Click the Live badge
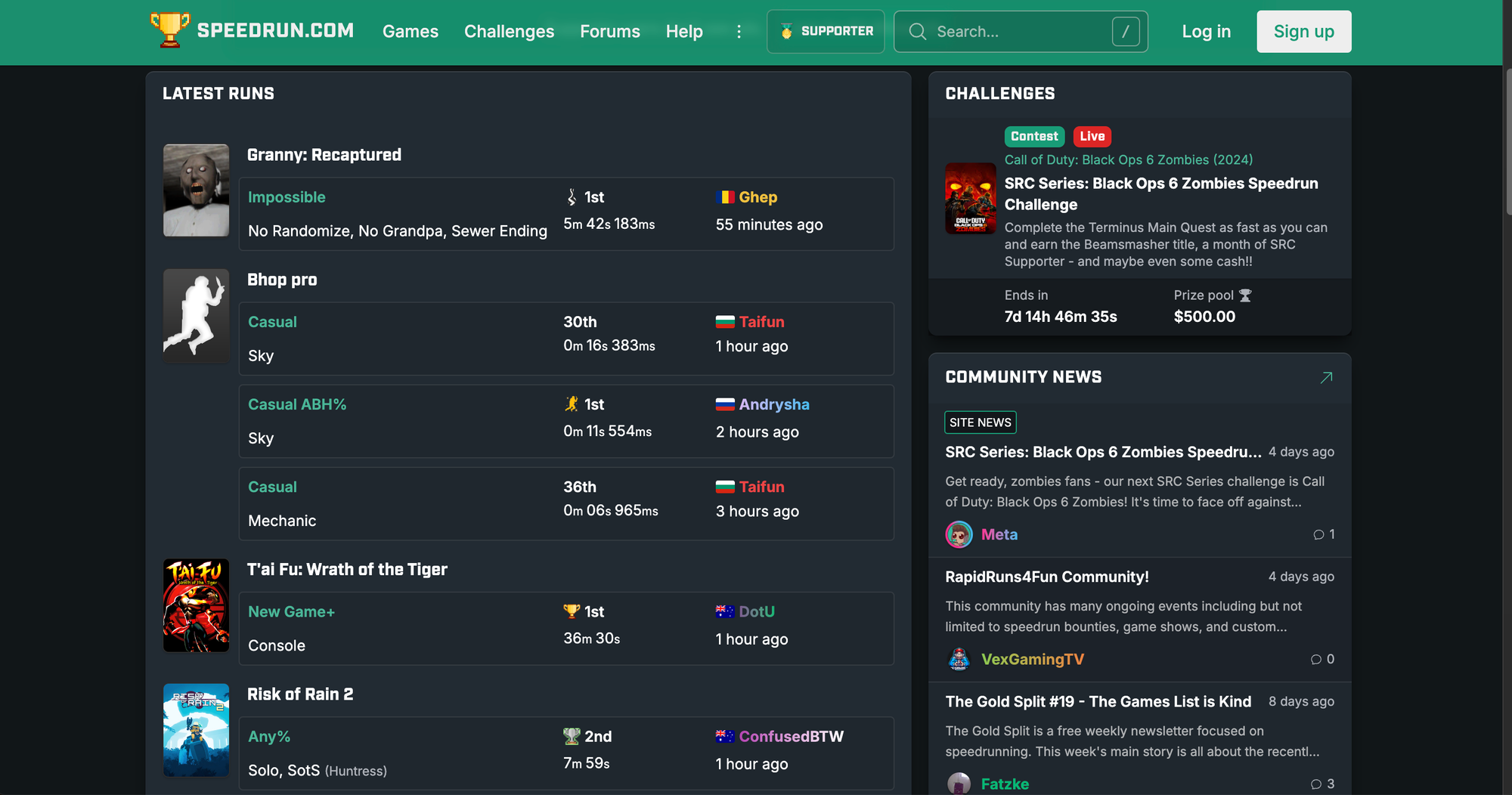The height and width of the screenshot is (795, 1512). click(1092, 136)
